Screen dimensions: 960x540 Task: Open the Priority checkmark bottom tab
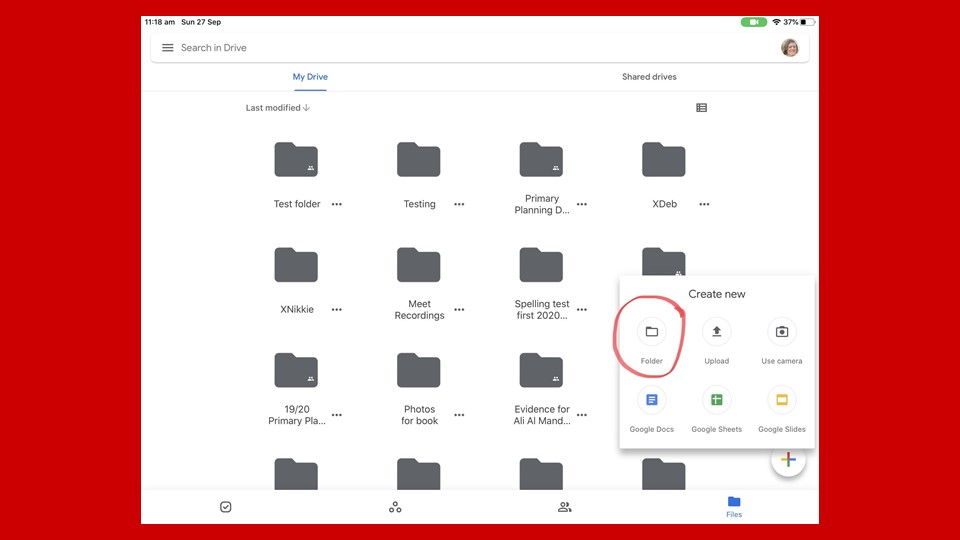point(226,507)
